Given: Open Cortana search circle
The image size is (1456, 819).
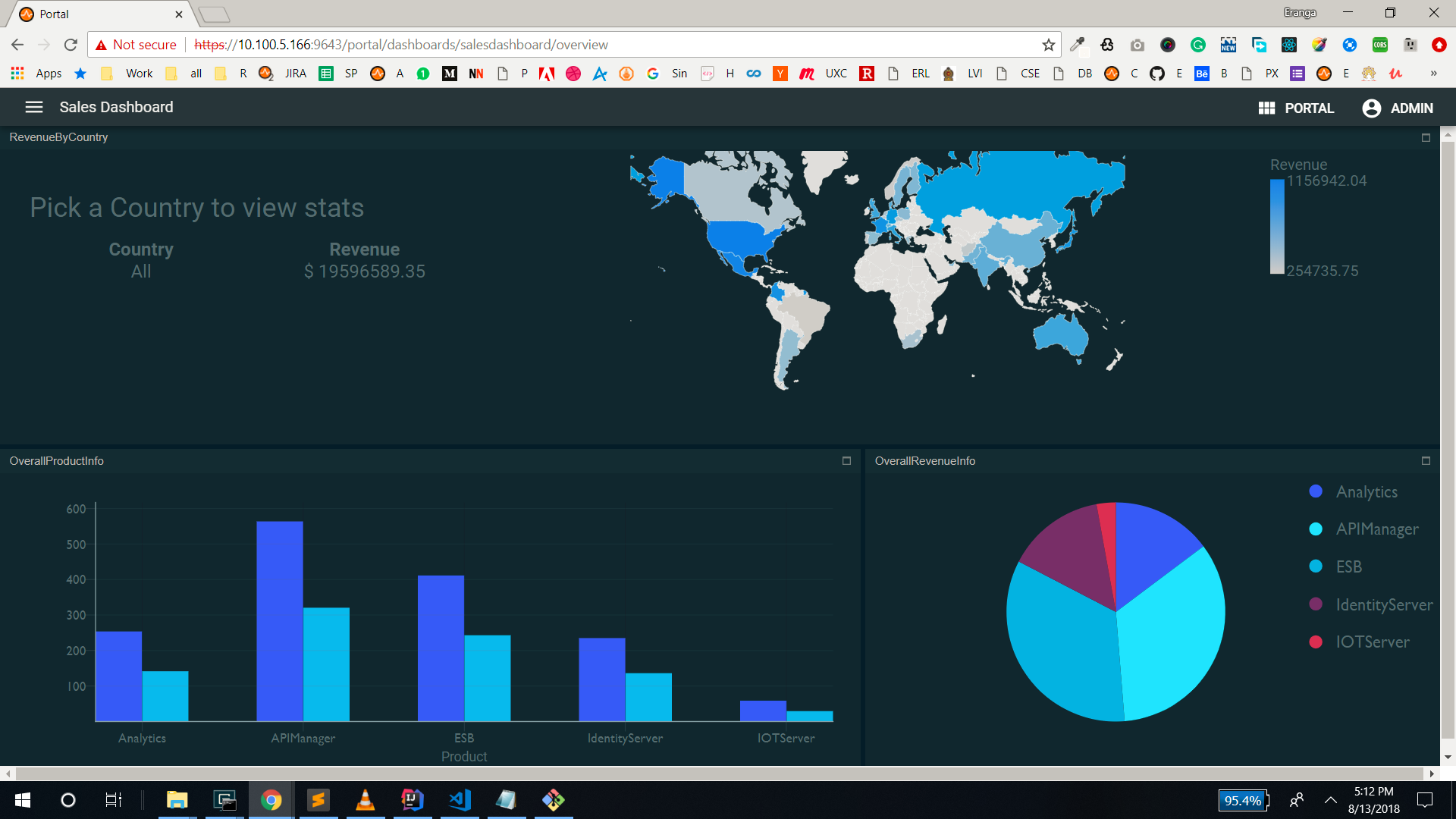Looking at the screenshot, I should coord(68,800).
